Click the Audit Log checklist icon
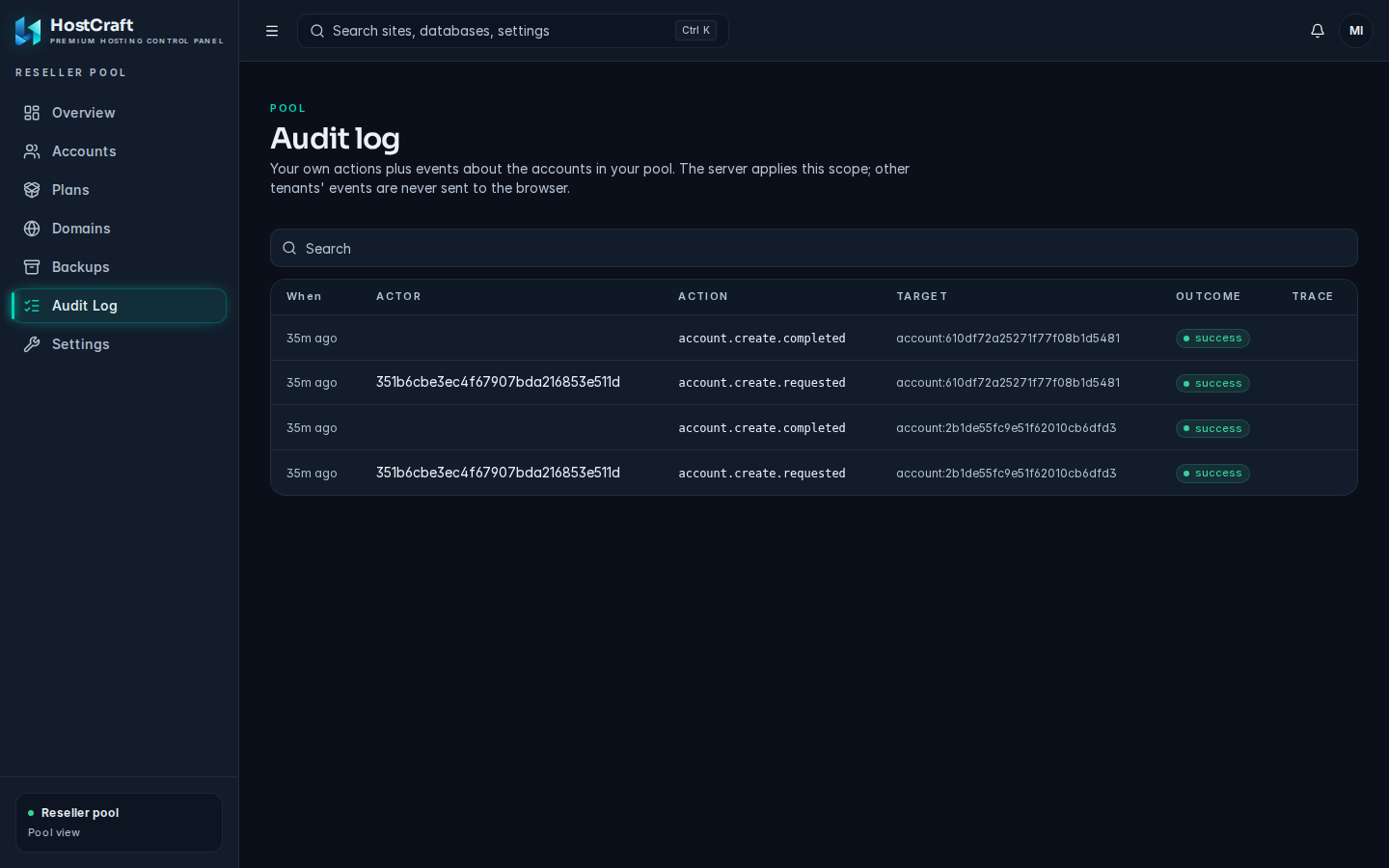Screen dimensions: 1389x868 [32, 306]
